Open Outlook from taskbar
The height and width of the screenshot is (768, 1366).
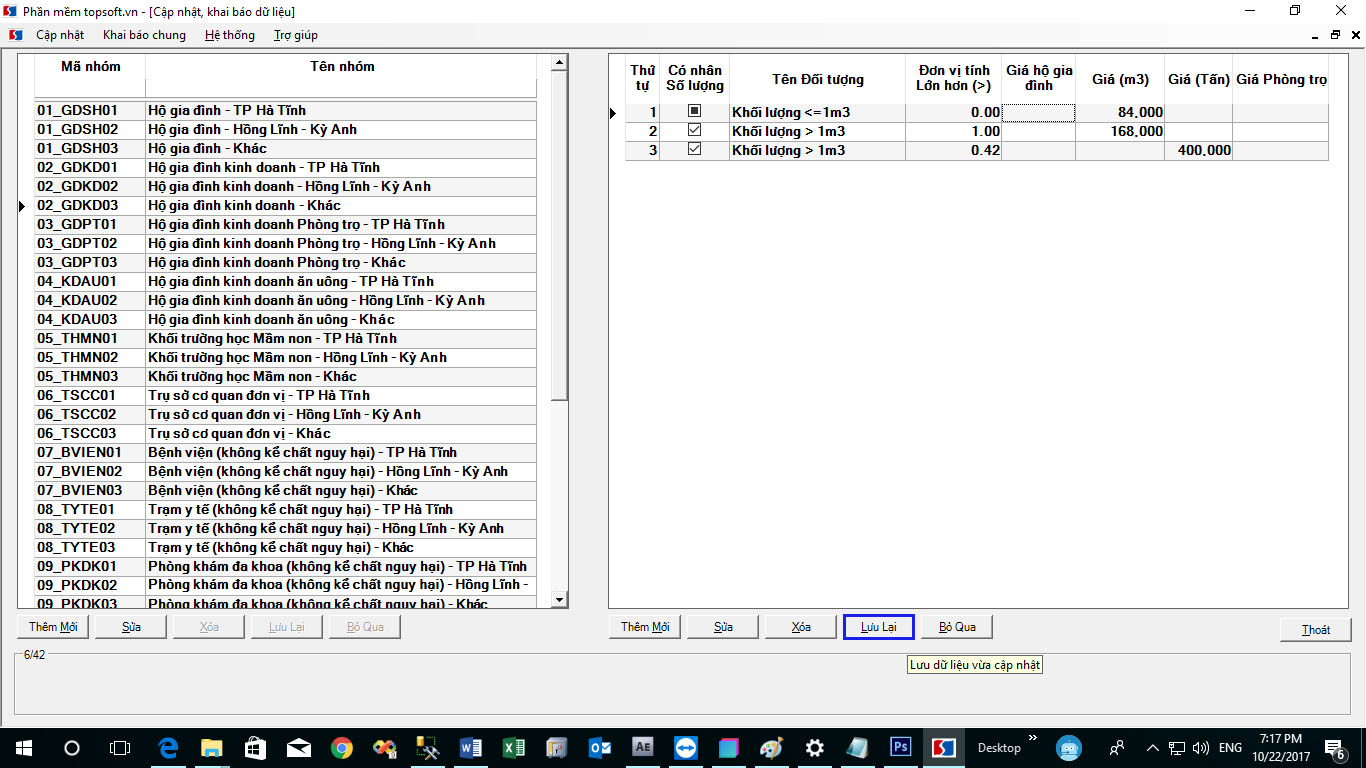tap(600, 747)
